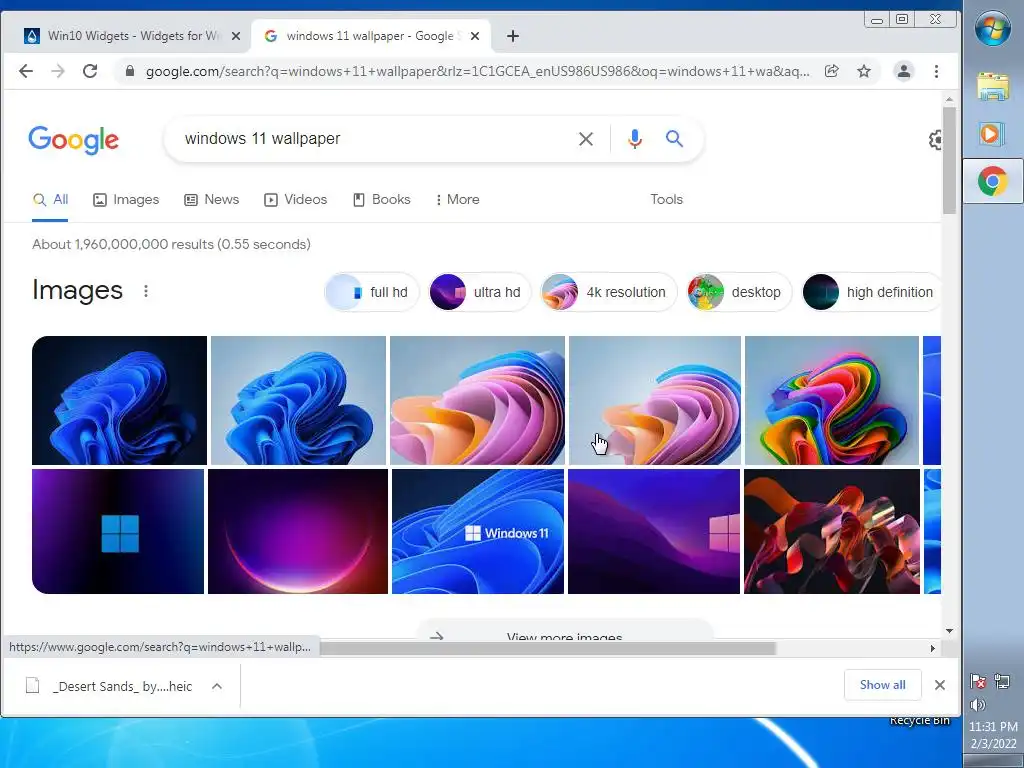Reload the Google search page

[x=90, y=71]
